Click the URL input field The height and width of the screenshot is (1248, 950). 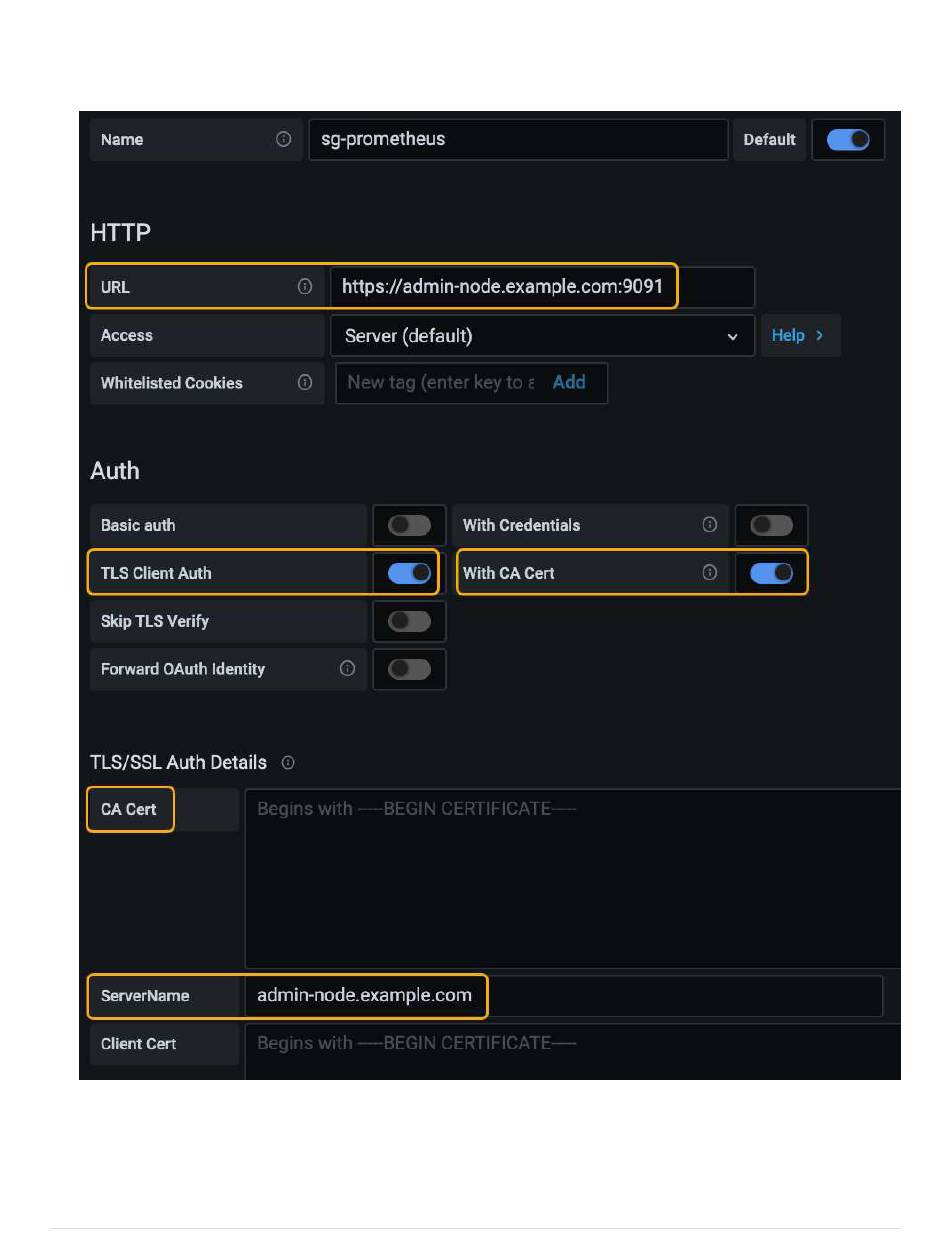point(542,287)
